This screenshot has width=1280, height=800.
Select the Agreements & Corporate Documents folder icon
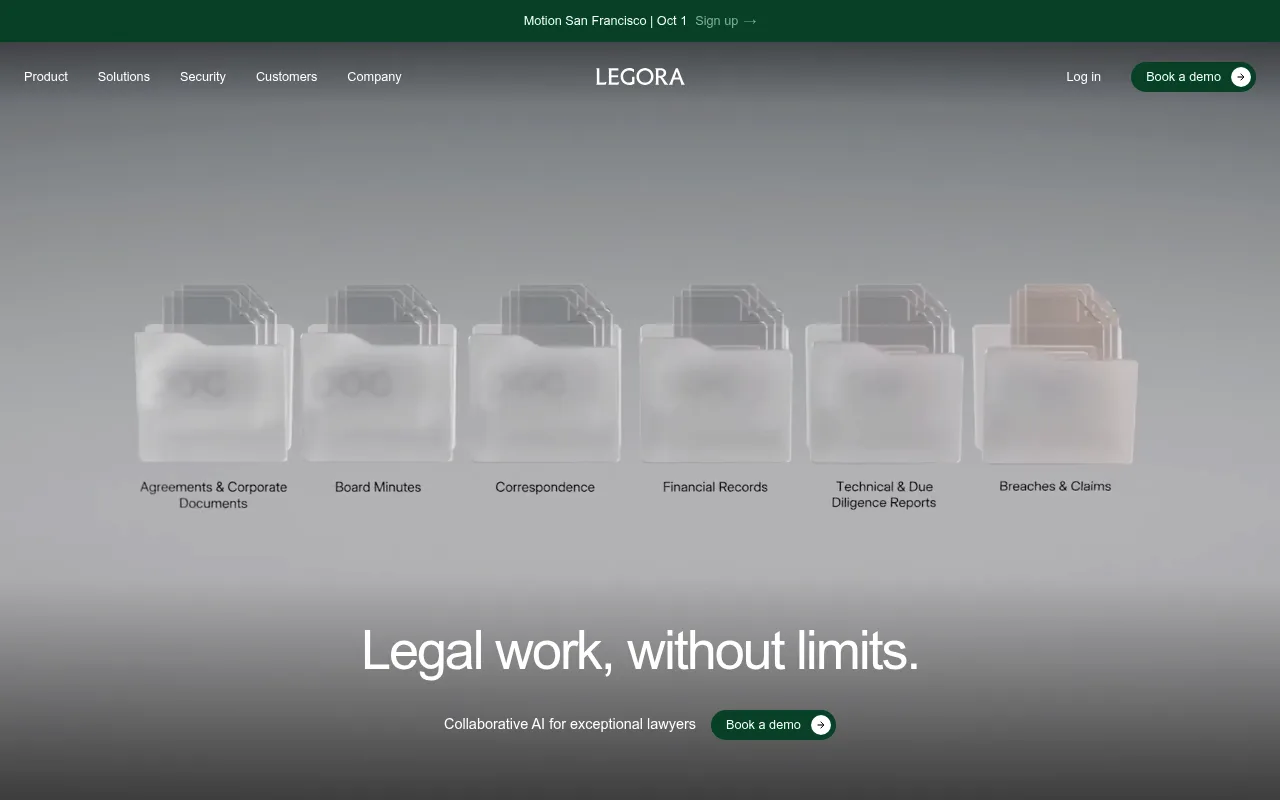pos(213,373)
